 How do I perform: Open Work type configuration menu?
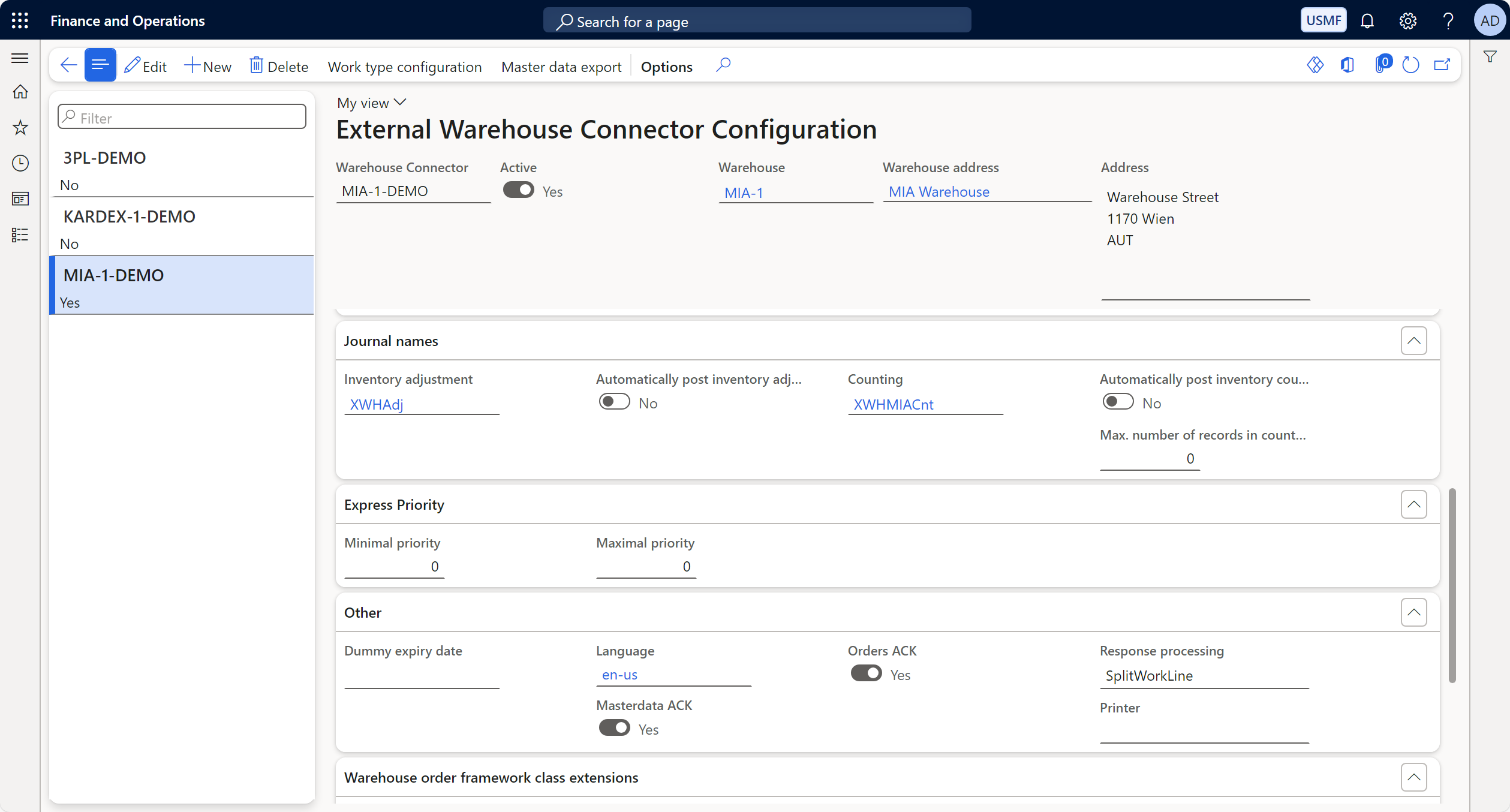pos(404,67)
